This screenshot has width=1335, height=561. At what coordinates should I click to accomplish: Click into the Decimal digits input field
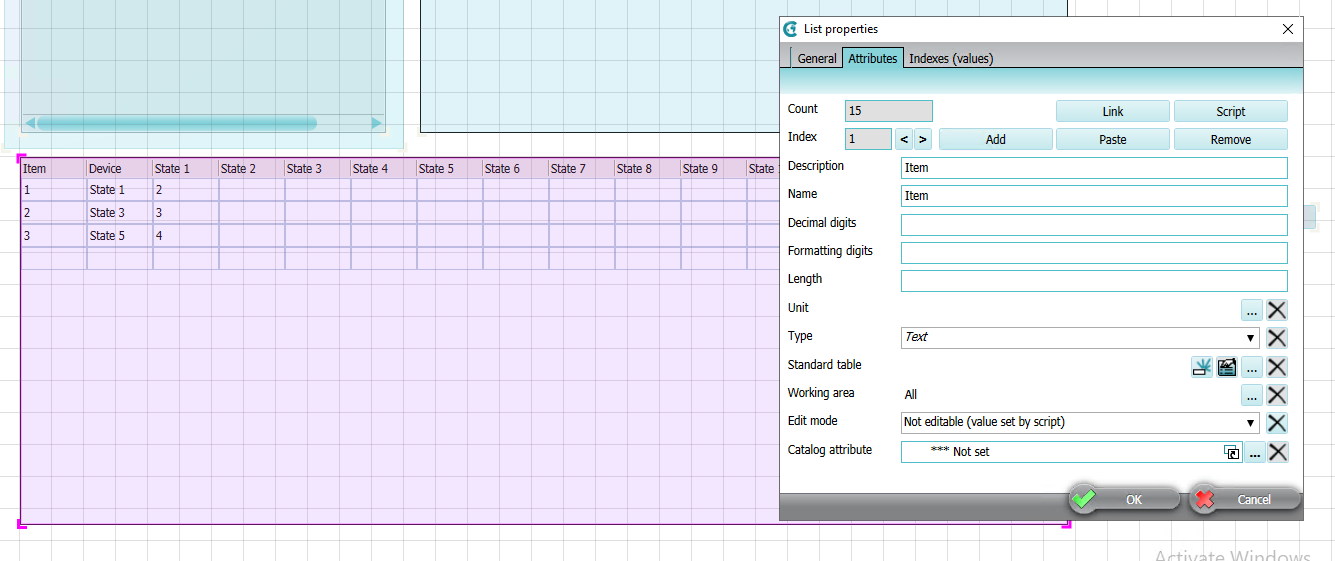pyautogui.click(x=1093, y=225)
